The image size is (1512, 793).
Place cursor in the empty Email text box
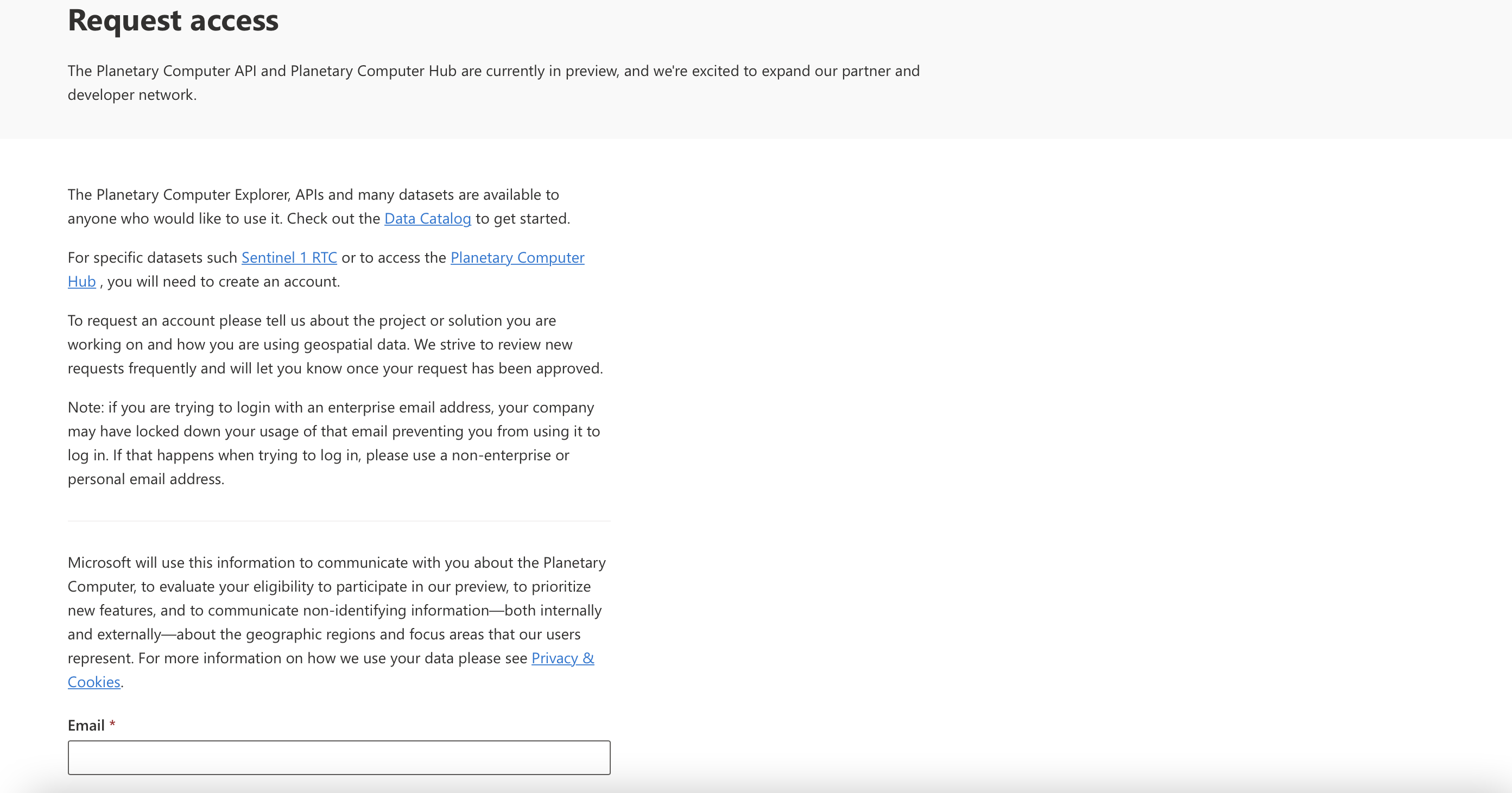(339, 758)
